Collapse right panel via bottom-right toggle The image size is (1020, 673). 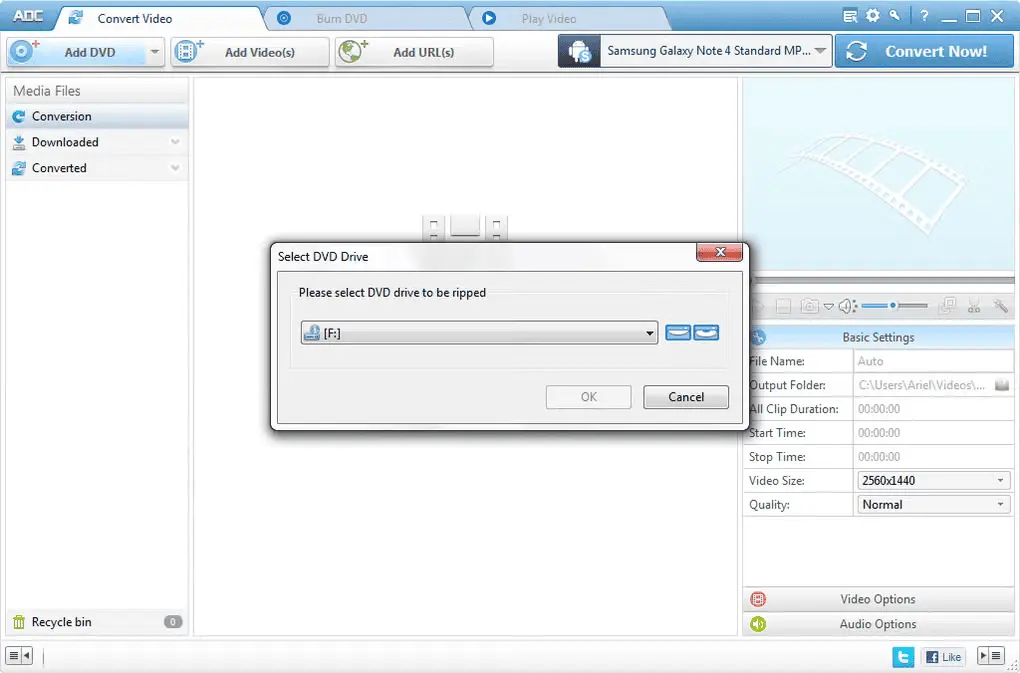991,655
